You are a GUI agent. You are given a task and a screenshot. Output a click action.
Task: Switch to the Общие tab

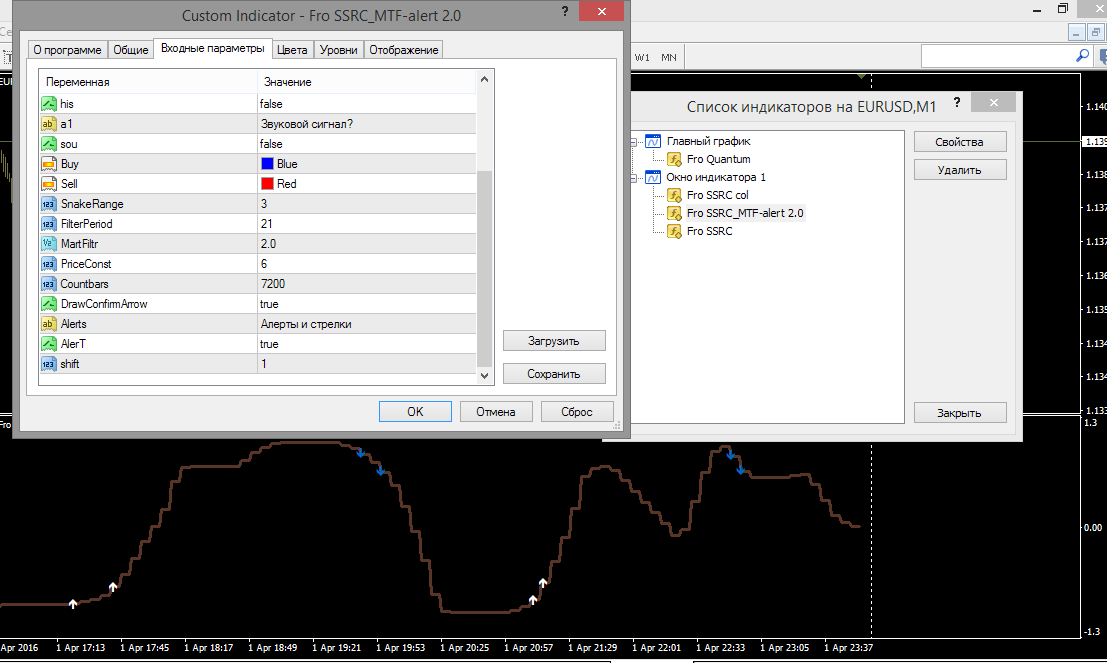(131, 50)
